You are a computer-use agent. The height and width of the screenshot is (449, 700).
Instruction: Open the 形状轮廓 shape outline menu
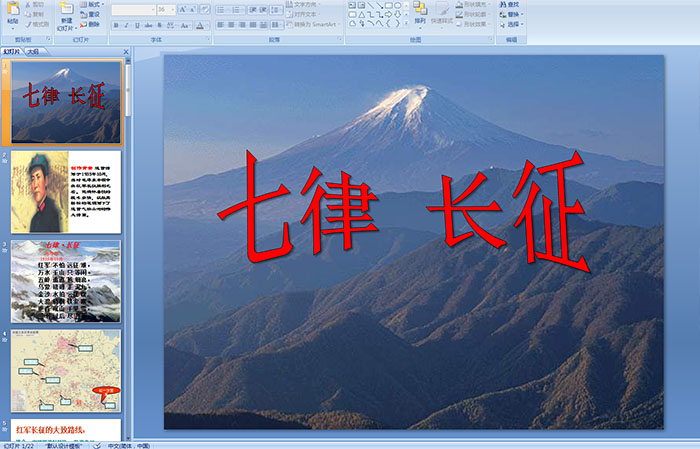[473, 14]
